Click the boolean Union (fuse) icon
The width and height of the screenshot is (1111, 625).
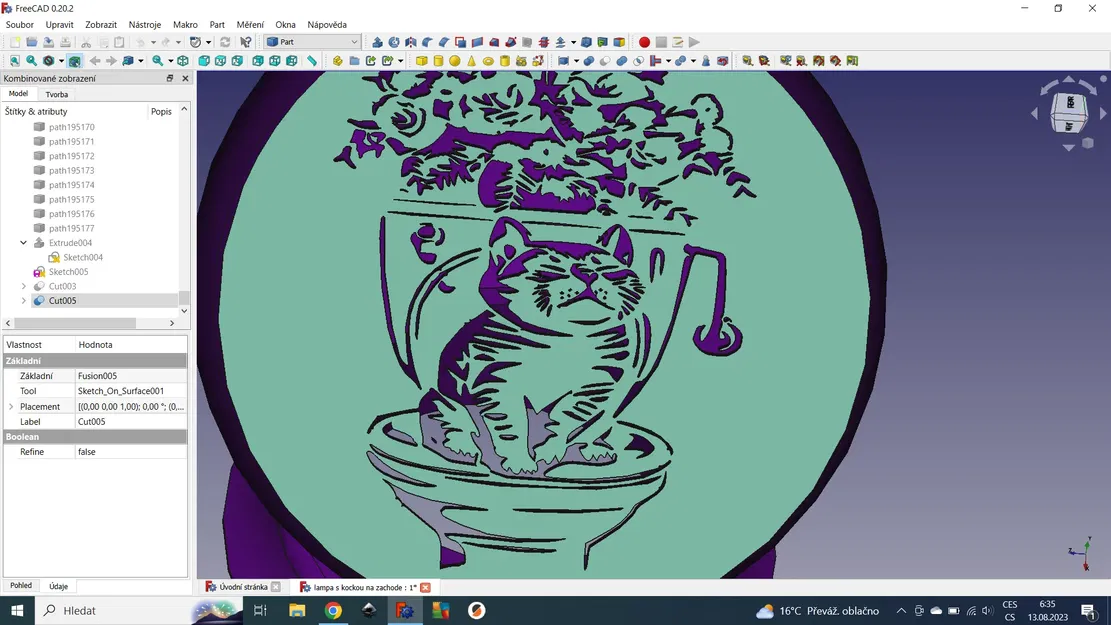621,61
